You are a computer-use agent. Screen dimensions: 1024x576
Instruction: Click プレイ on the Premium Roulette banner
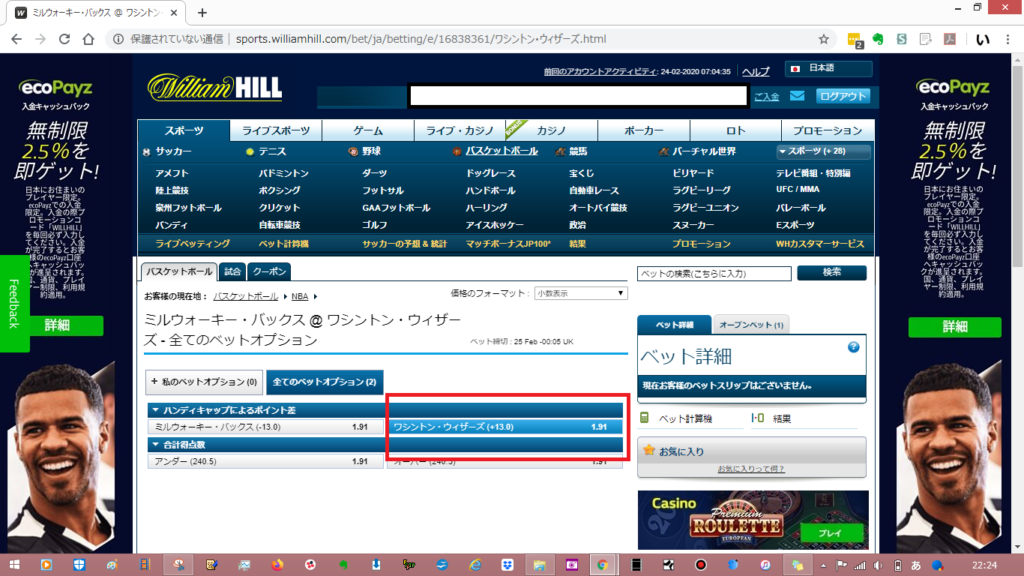(x=829, y=534)
